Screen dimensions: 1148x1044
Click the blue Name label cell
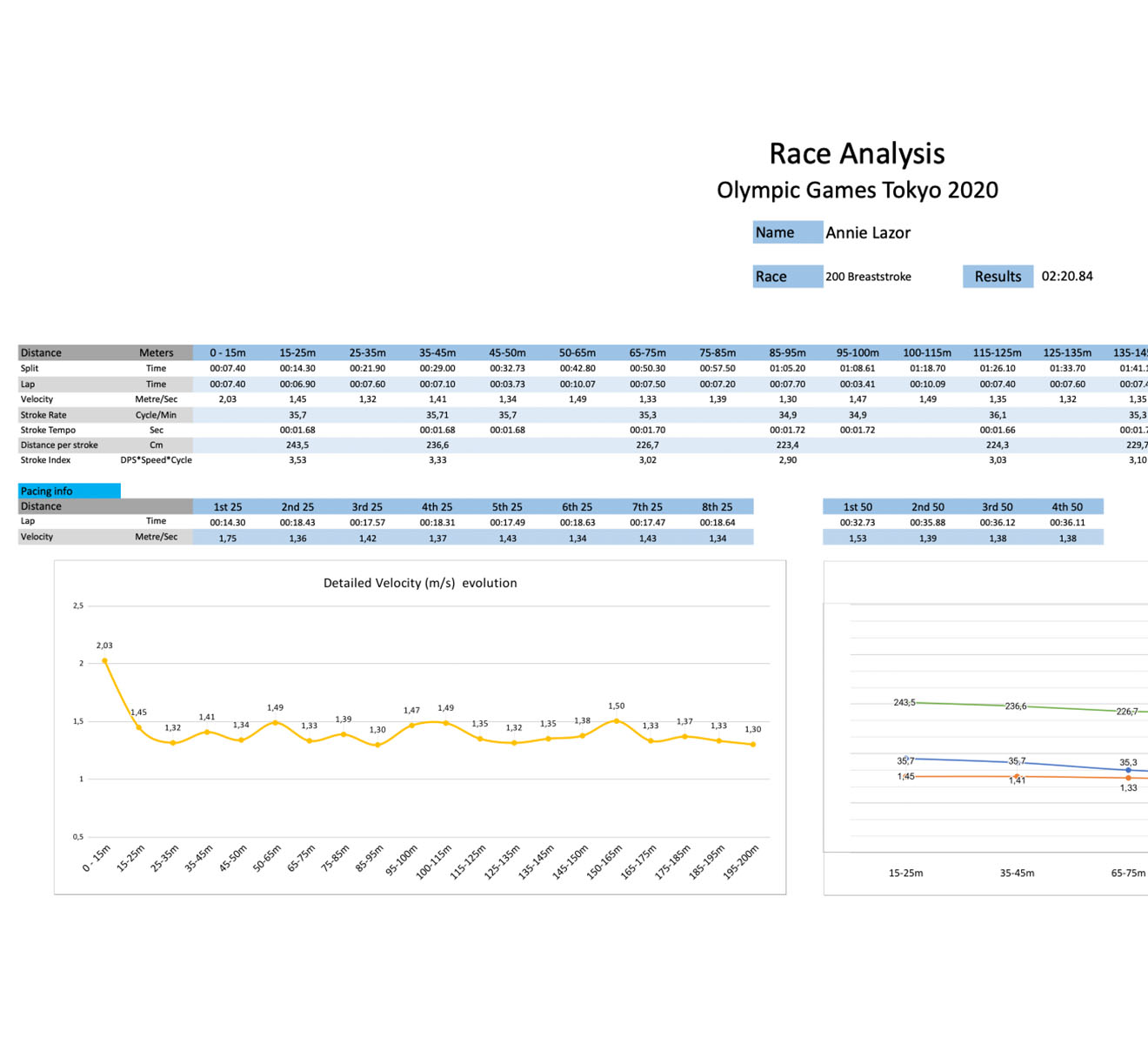787,232
